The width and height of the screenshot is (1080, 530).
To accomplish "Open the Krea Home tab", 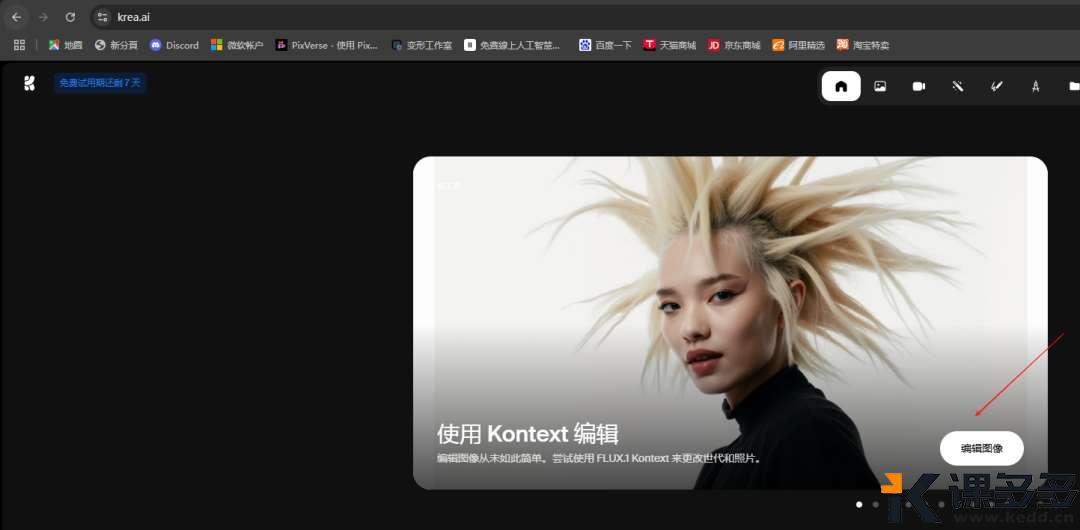I will coord(840,86).
